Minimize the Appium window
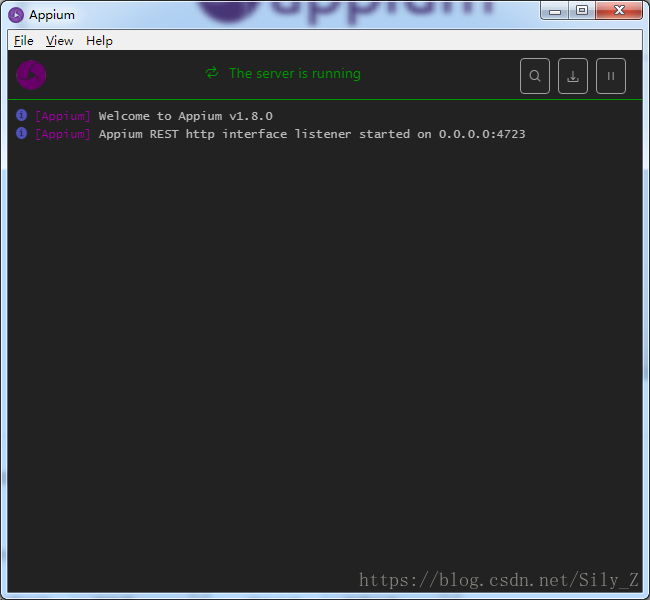650x600 pixels. (x=555, y=10)
